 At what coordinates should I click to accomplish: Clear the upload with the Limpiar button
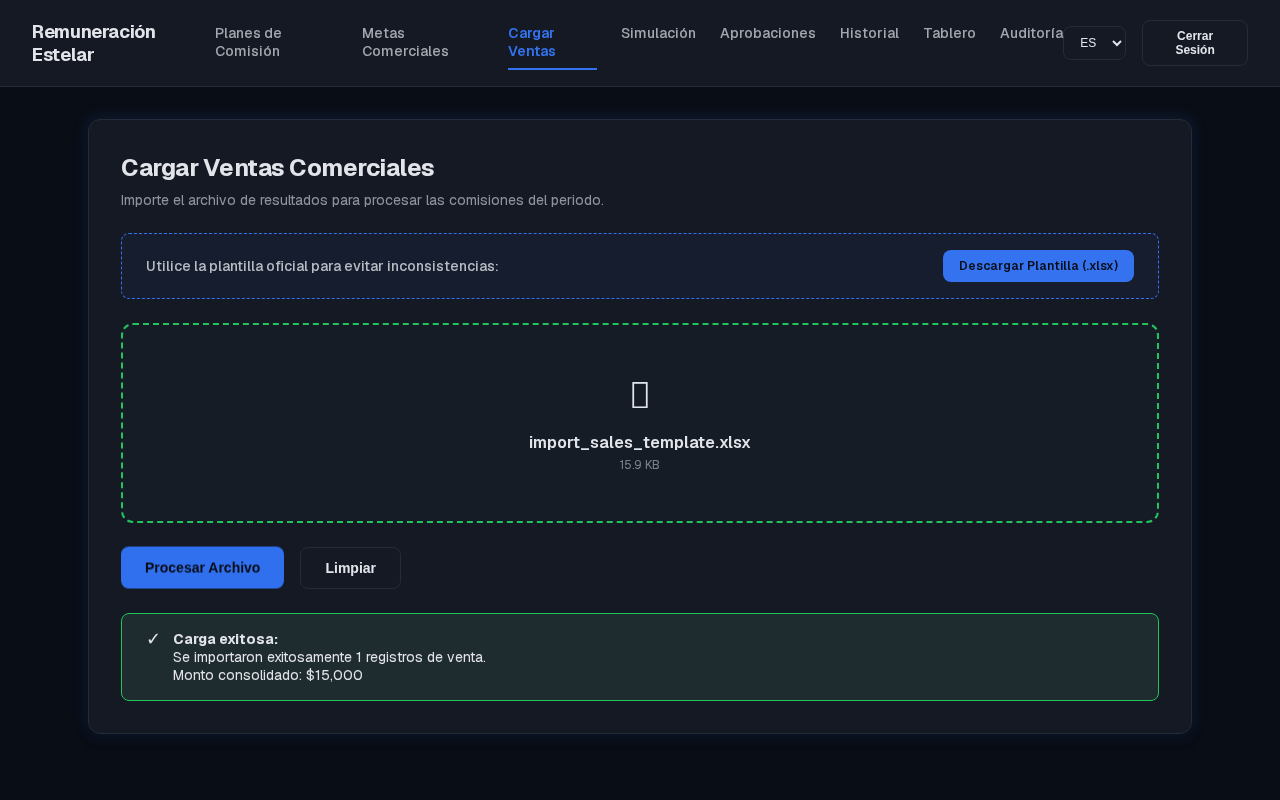point(350,568)
